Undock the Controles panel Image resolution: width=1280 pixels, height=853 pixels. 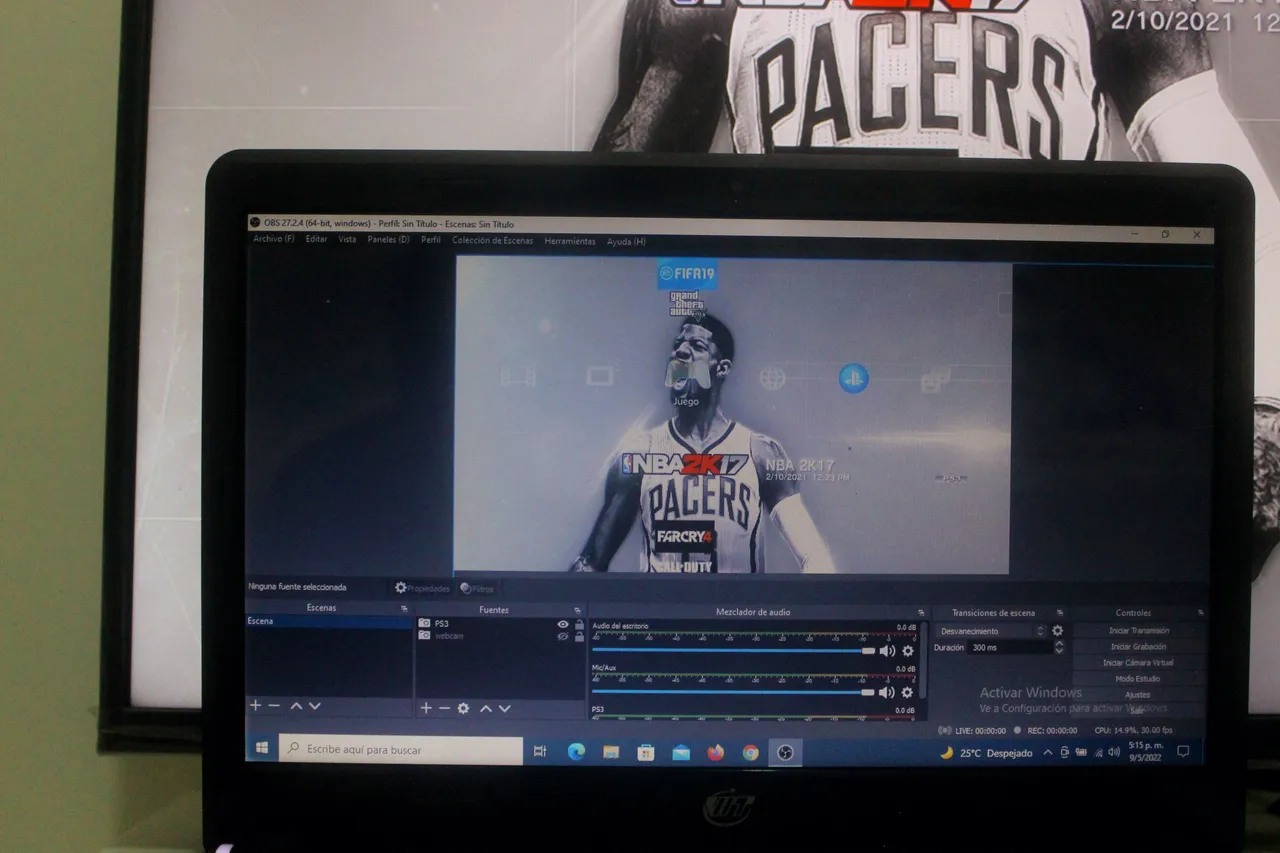[1200, 613]
